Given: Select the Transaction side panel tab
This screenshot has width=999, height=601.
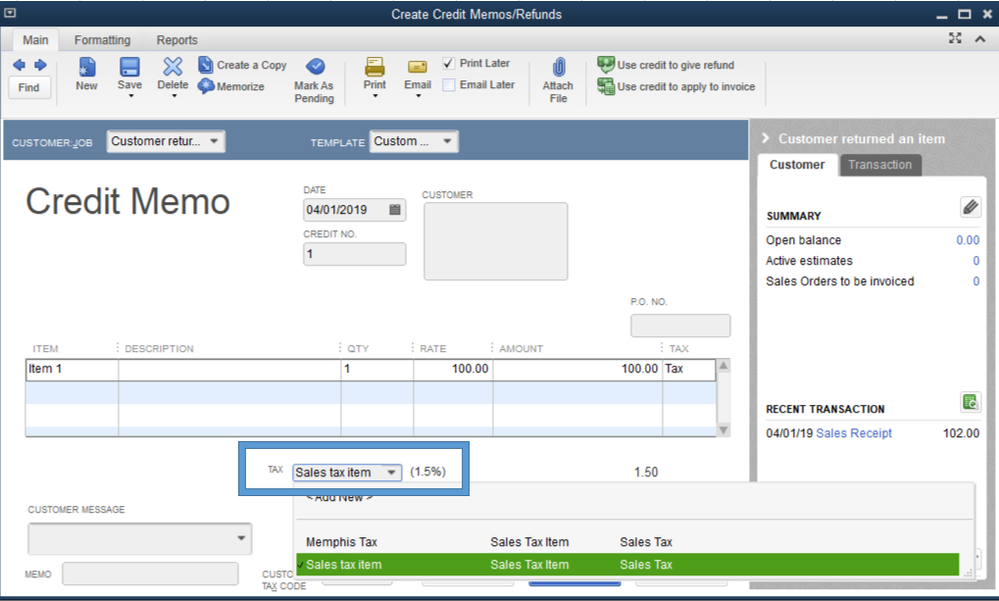Looking at the screenshot, I should [880, 165].
